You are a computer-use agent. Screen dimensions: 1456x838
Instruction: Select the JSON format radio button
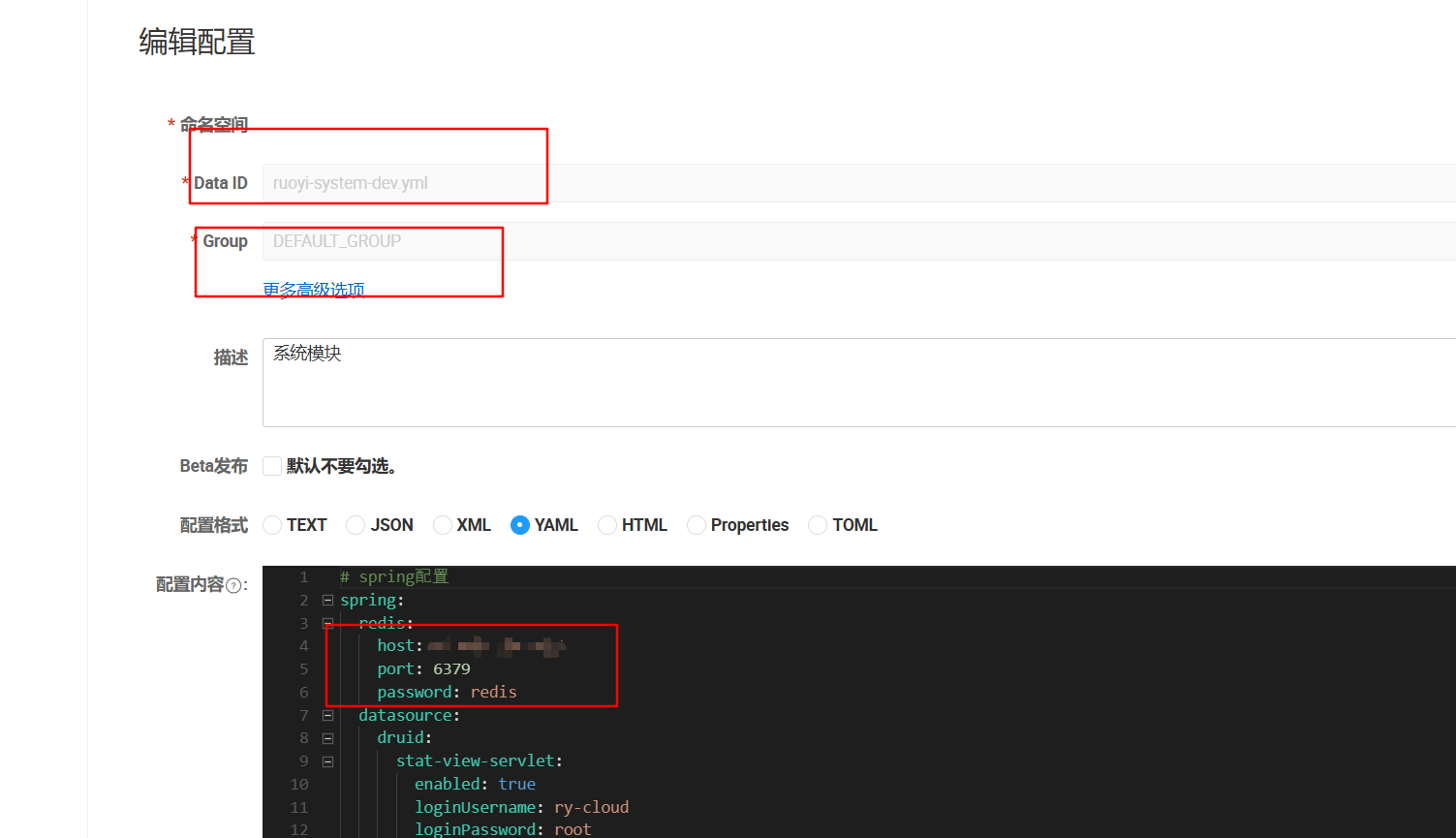coord(356,525)
